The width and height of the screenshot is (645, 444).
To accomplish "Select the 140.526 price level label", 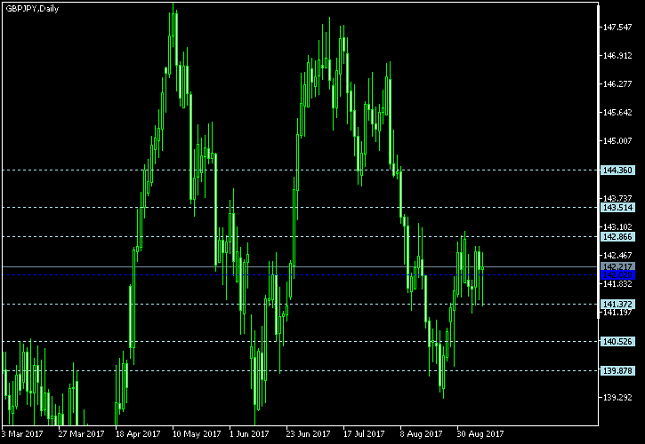I will pos(618,342).
